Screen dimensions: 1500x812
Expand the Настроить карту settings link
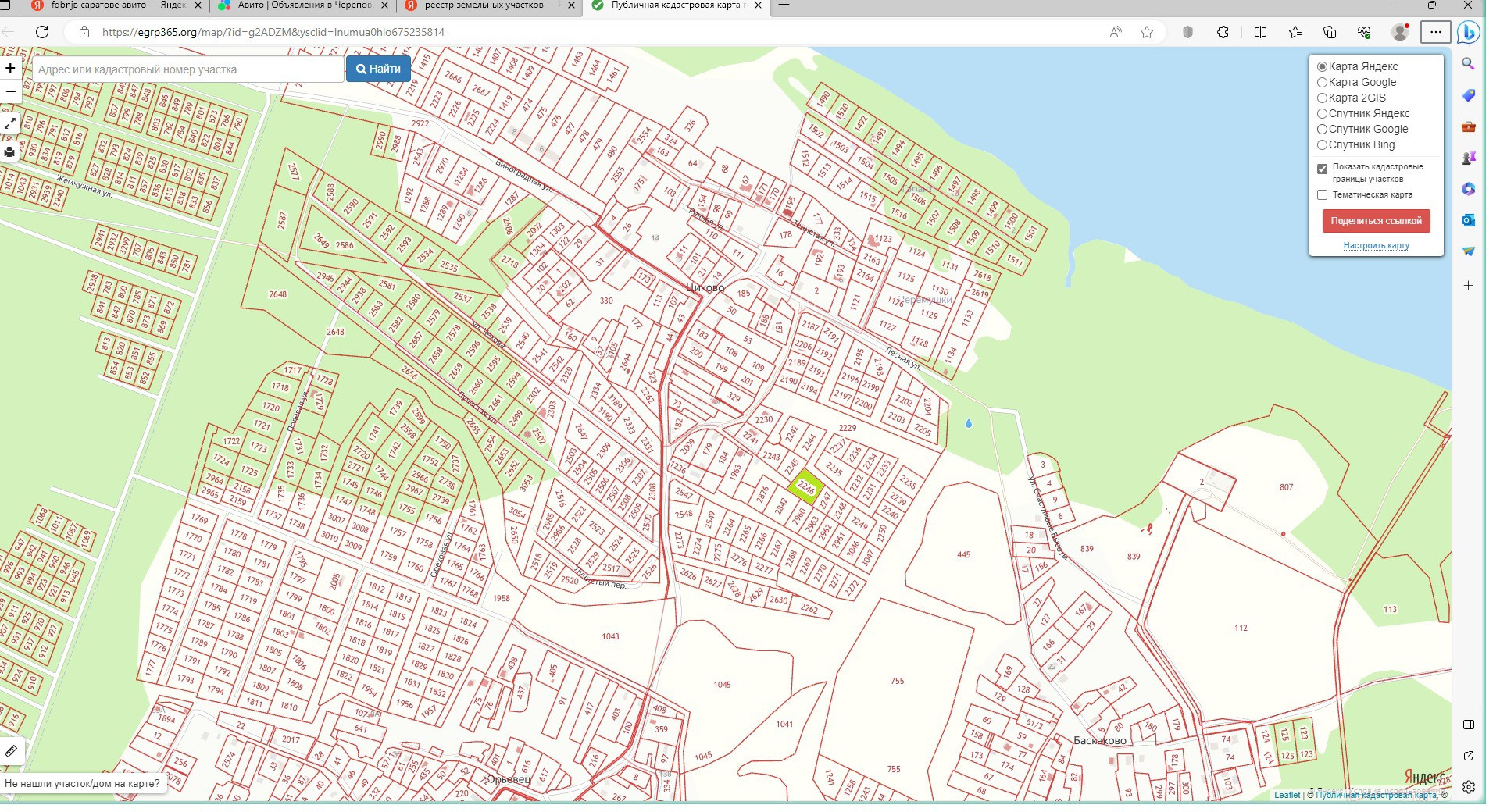pos(1376,245)
